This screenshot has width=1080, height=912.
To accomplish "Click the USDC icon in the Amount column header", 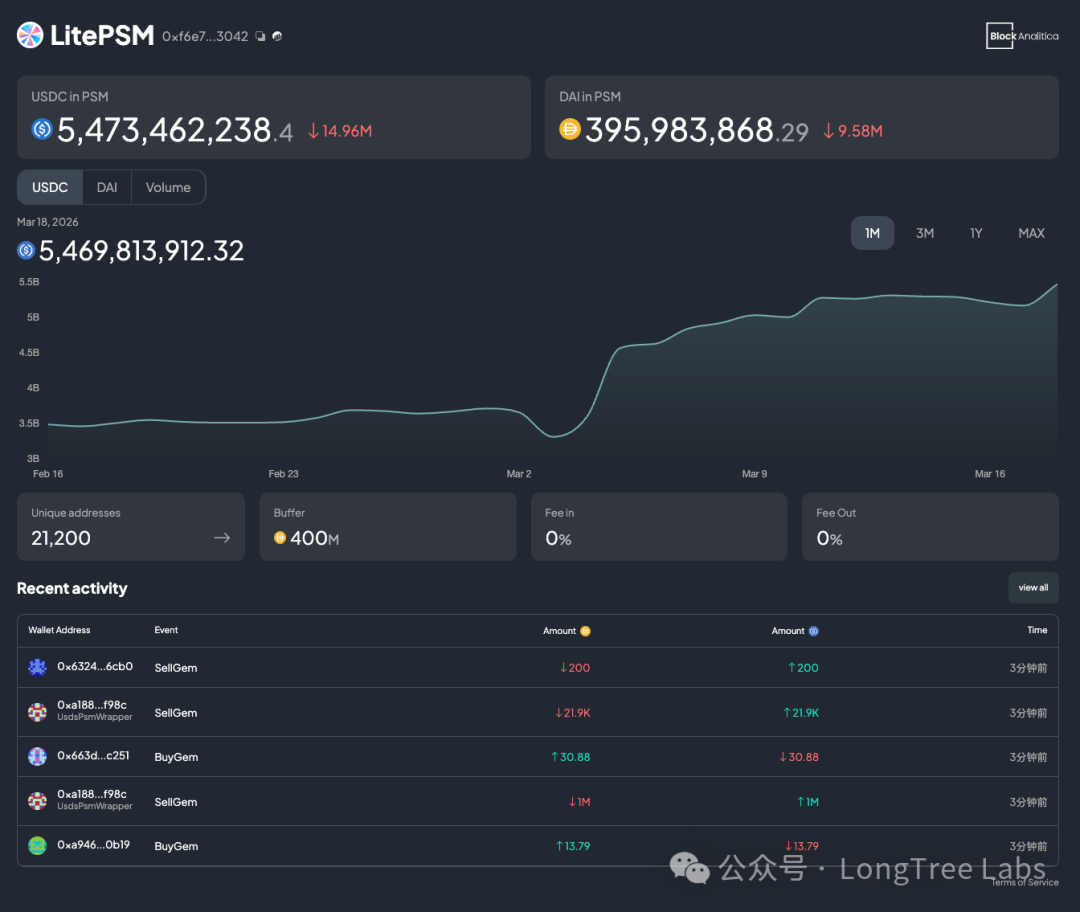I will tap(813, 631).
